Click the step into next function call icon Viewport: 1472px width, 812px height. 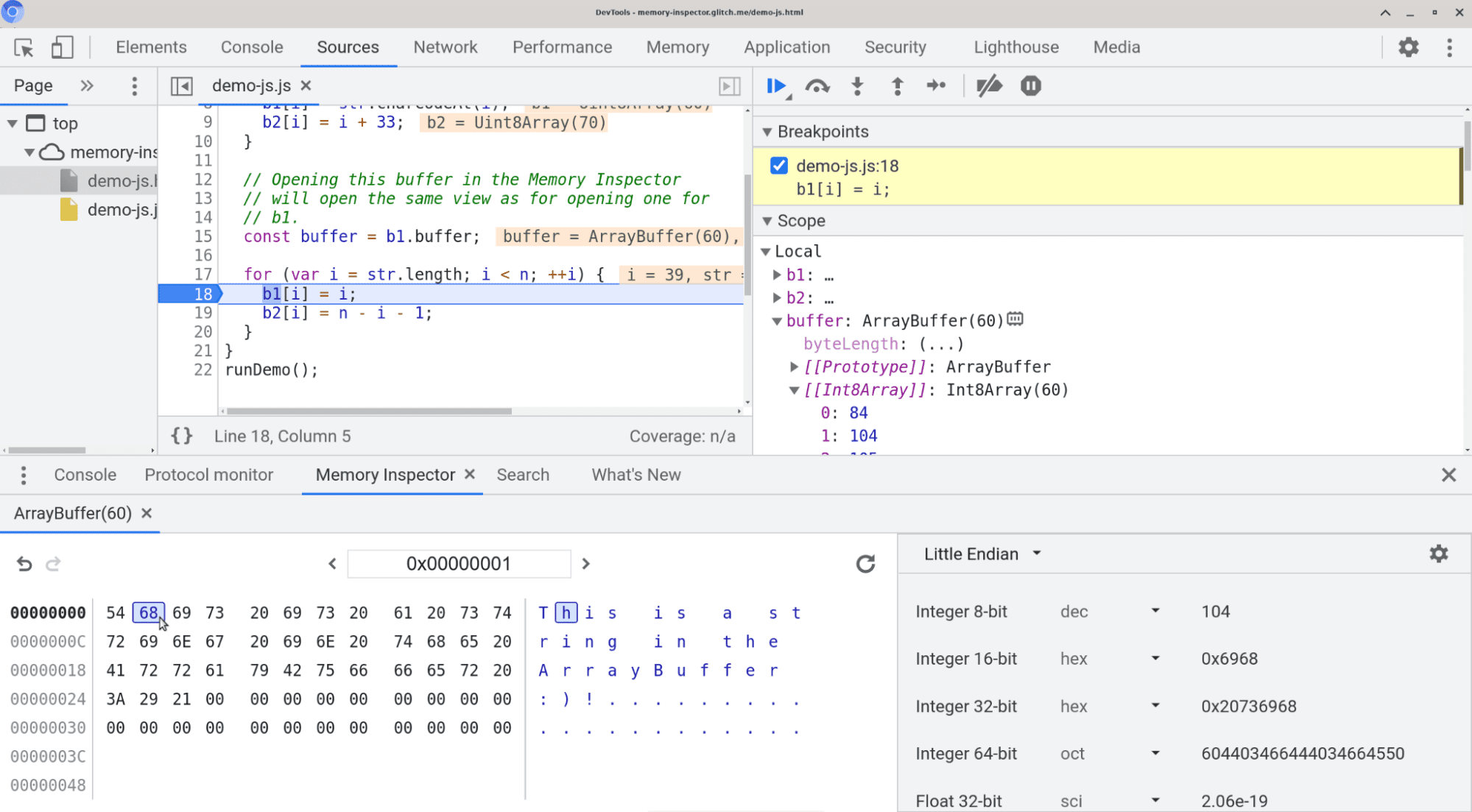click(x=857, y=85)
